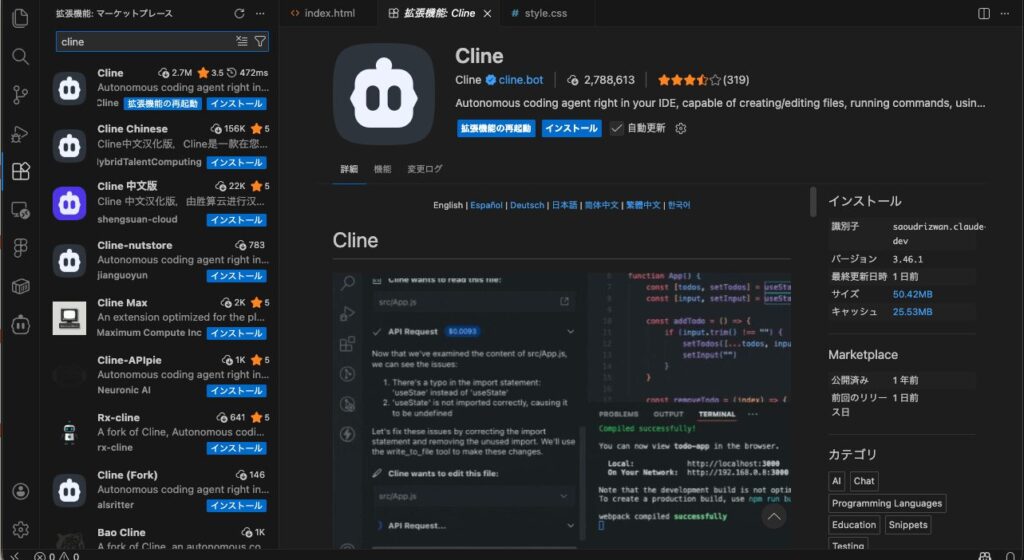Click the split editor icon
Viewport: 1024px width, 560px height.
coord(984,14)
